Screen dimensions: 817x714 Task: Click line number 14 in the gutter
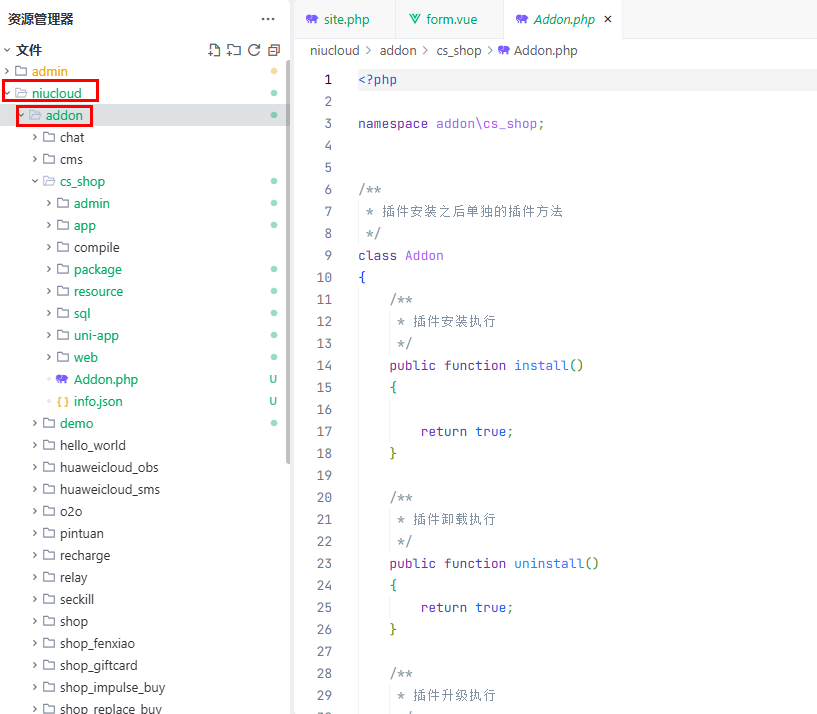pos(324,365)
